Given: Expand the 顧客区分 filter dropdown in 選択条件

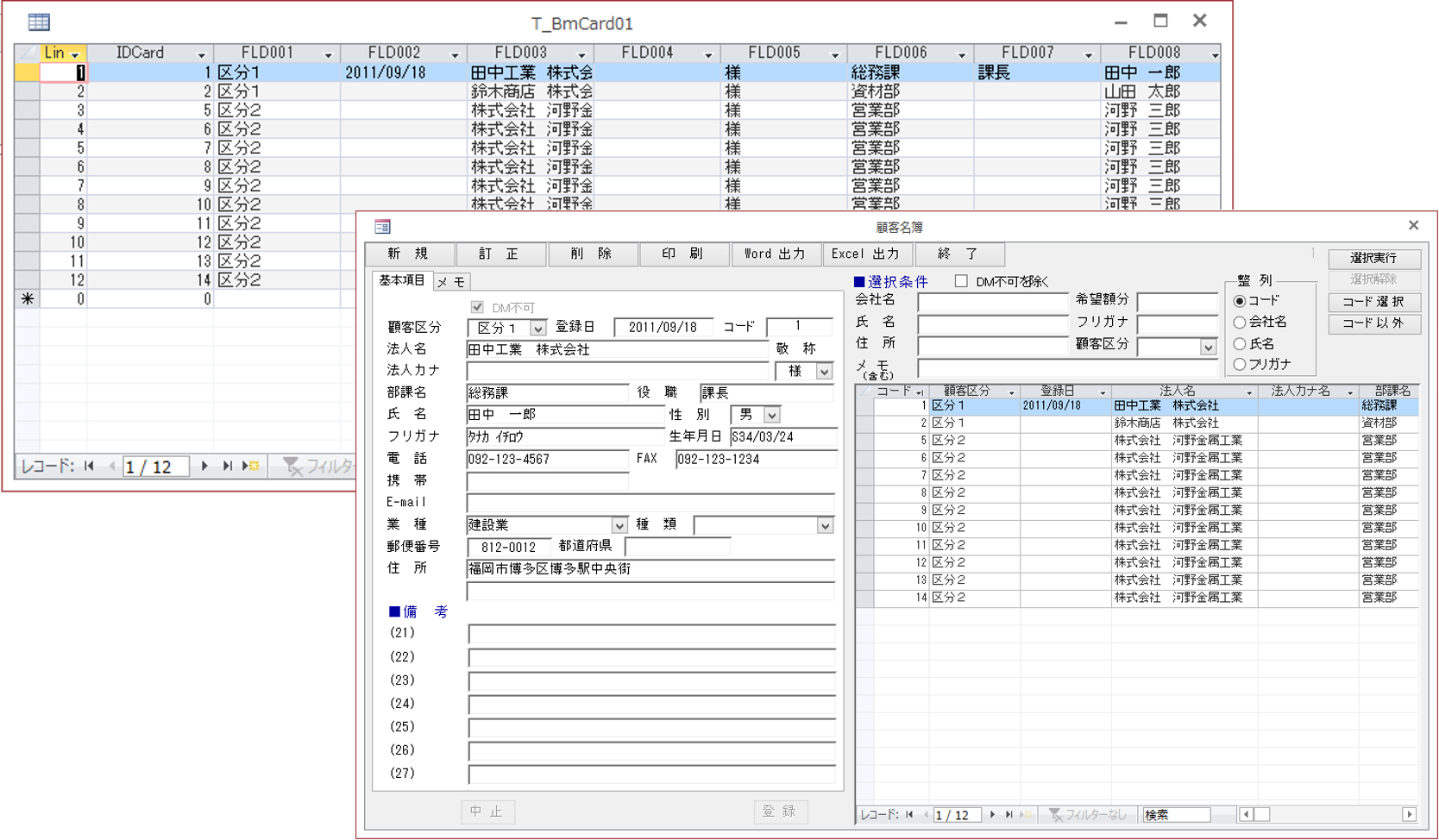Looking at the screenshot, I should (1208, 347).
